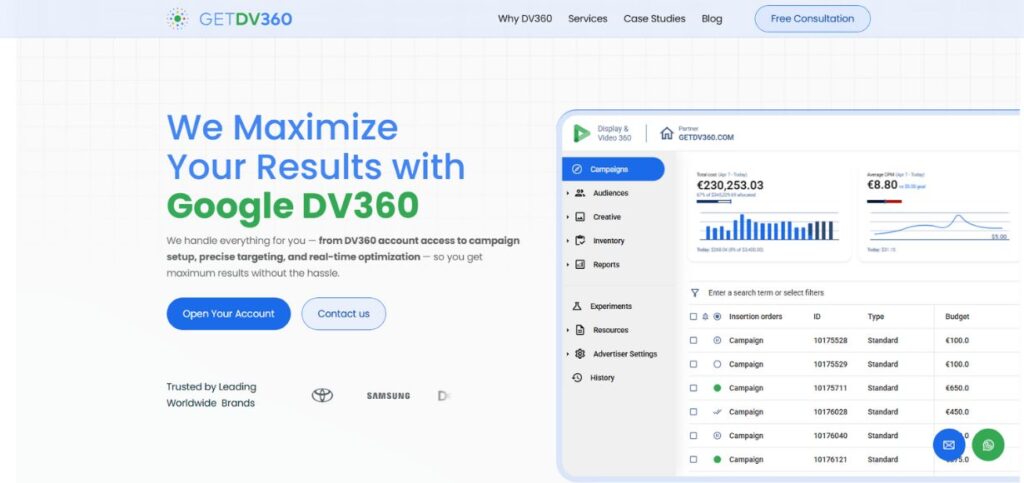The height and width of the screenshot is (483, 1024).
Task: Expand the Audiences sidebar arrow
Action: click(568, 193)
